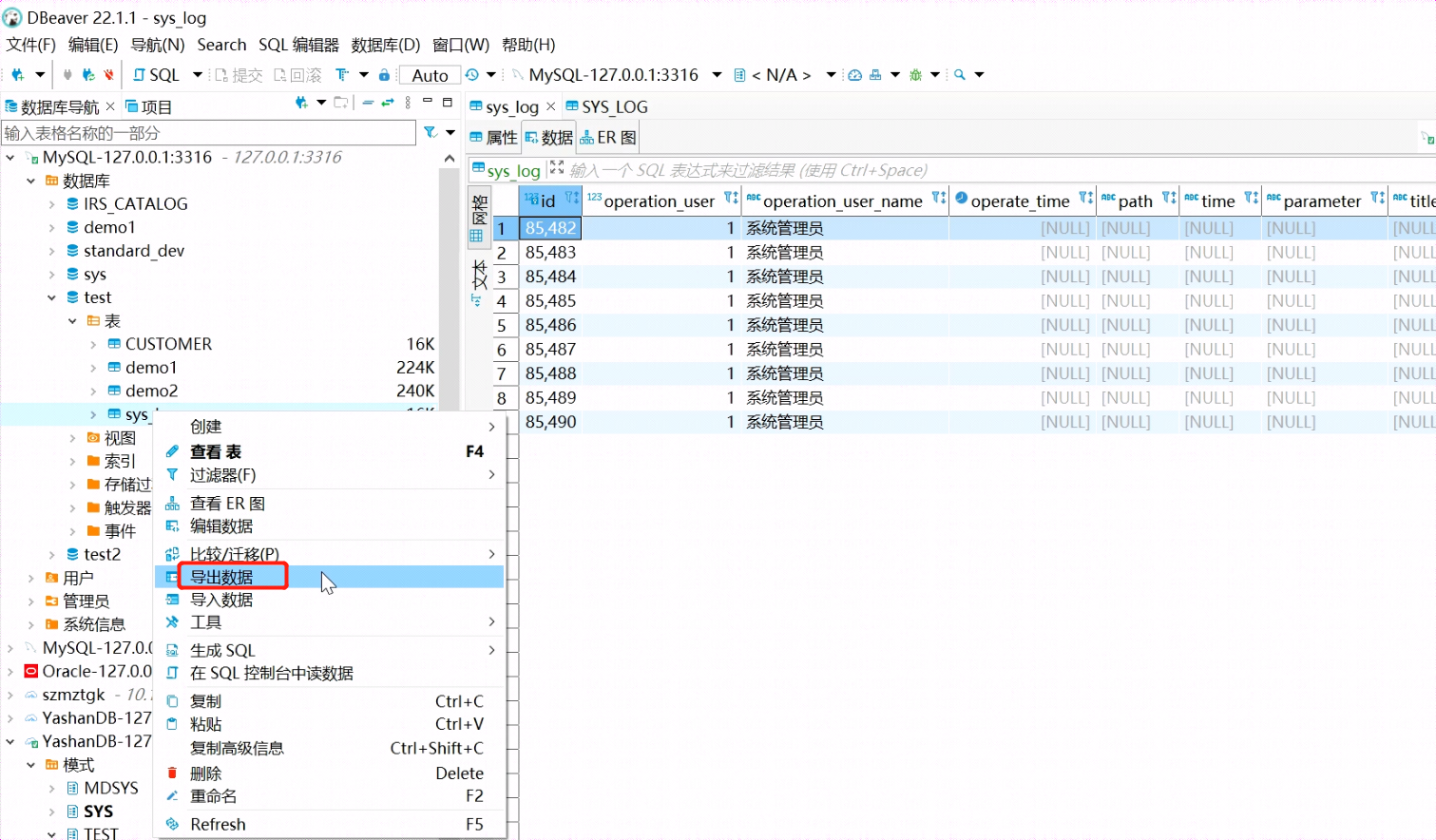1436x840 pixels.
Task: Collapse the test database tree node
Action: click(x=53, y=296)
